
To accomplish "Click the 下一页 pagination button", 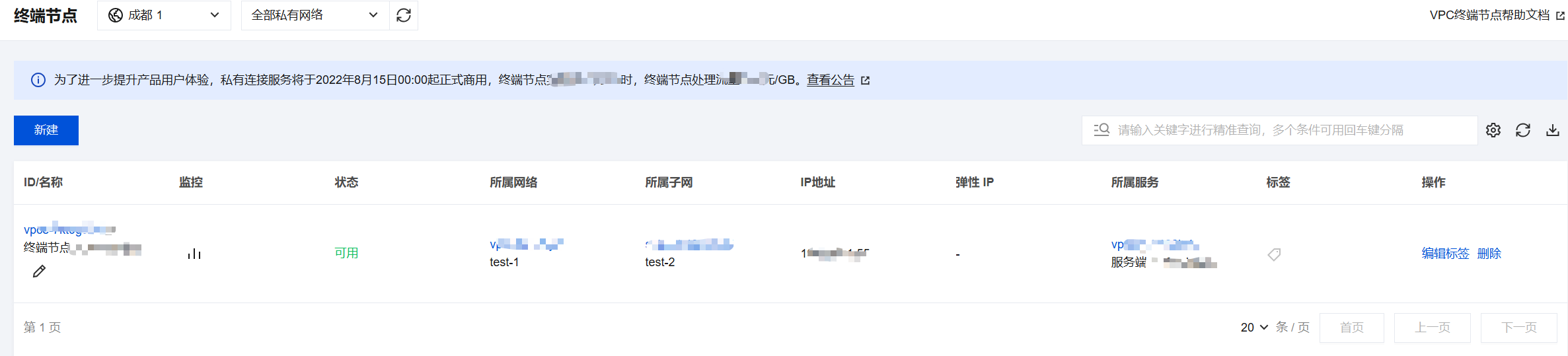I will [x=1519, y=328].
